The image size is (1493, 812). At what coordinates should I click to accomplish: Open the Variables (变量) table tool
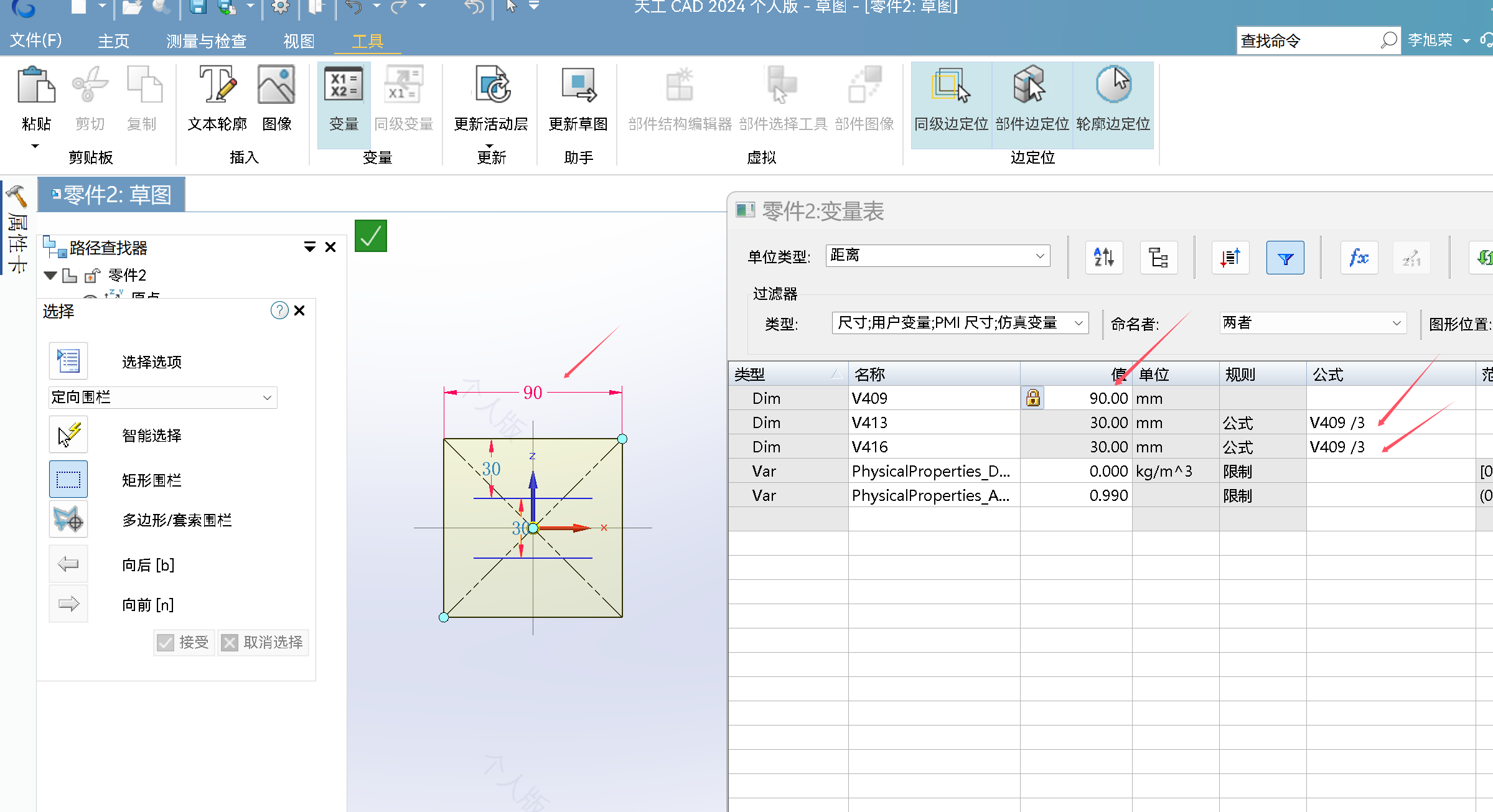click(344, 85)
